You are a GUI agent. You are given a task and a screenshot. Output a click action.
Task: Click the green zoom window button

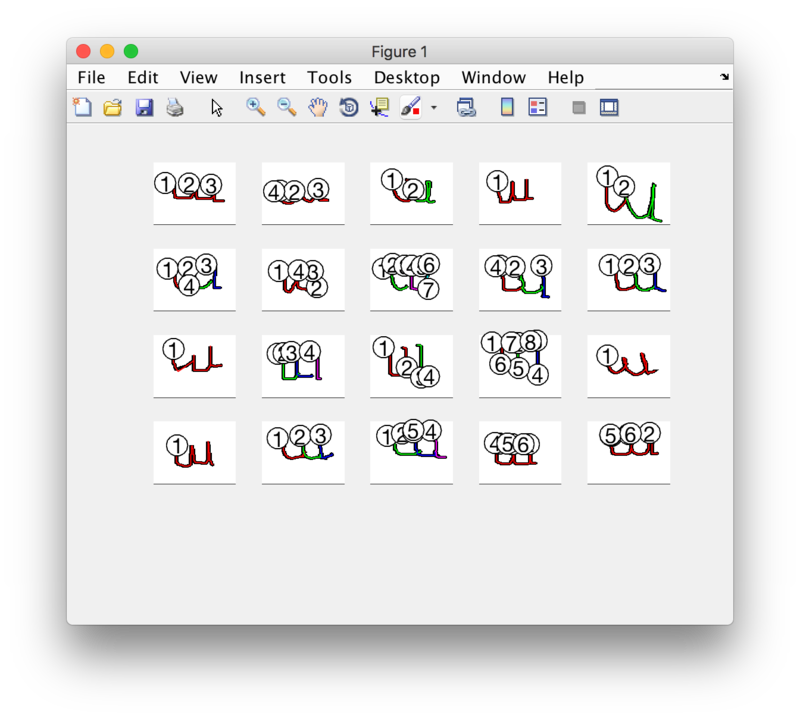pos(131,51)
